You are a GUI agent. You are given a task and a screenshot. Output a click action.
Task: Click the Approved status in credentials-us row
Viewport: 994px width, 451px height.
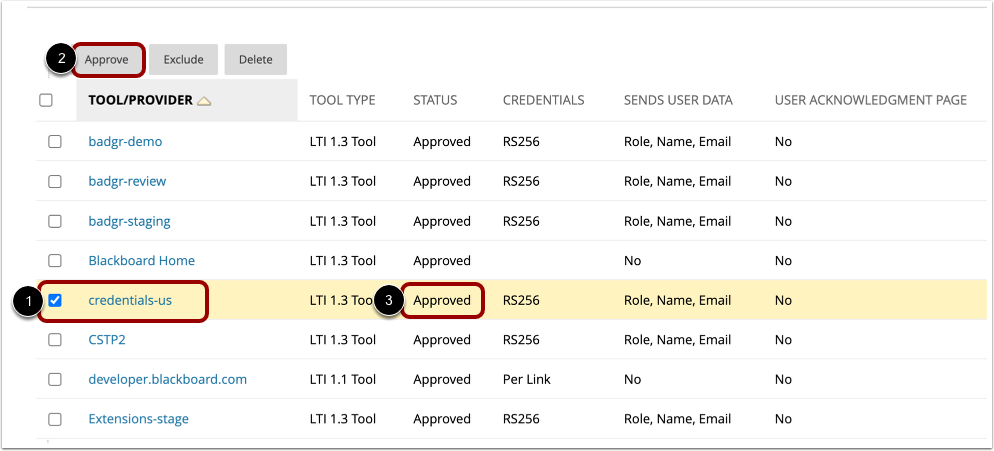[x=442, y=301]
